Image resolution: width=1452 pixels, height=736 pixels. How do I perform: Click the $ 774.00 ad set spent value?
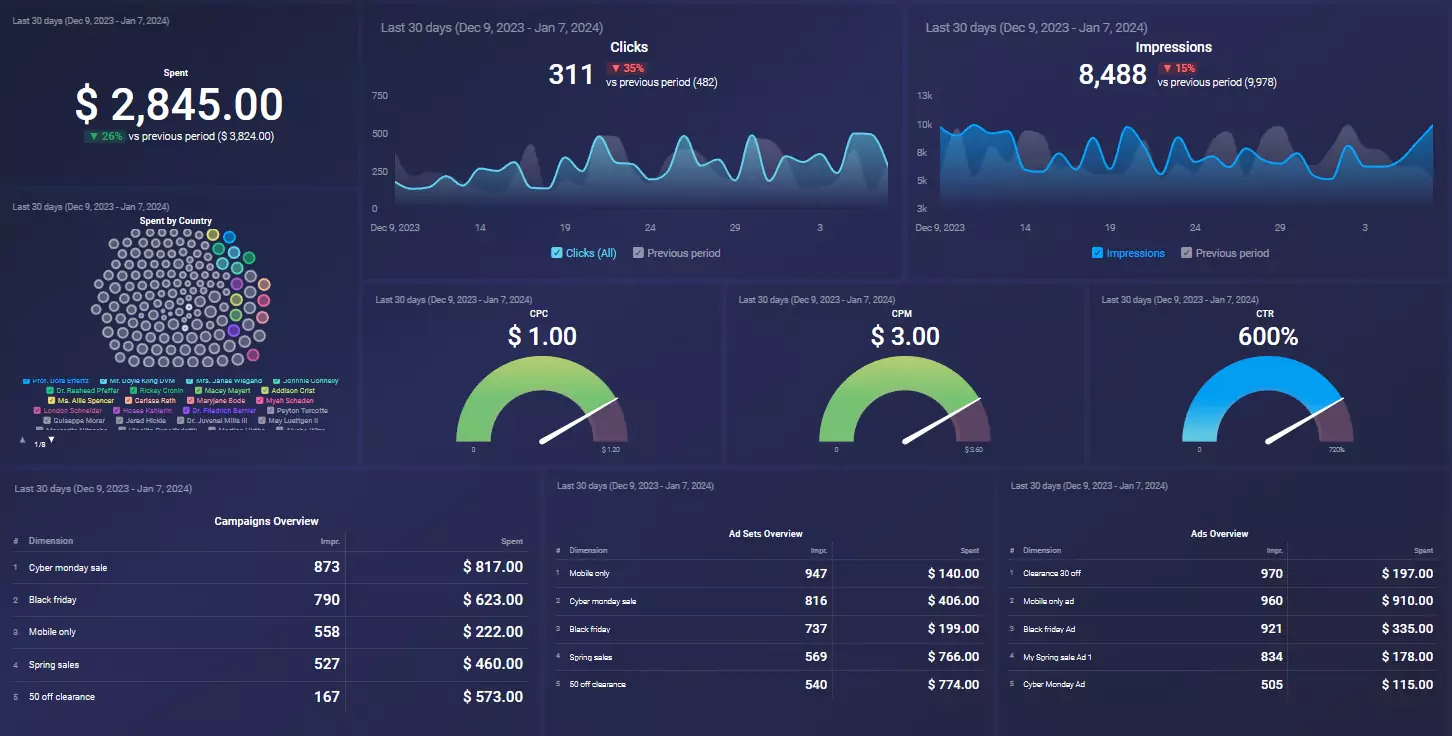point(953,685)
